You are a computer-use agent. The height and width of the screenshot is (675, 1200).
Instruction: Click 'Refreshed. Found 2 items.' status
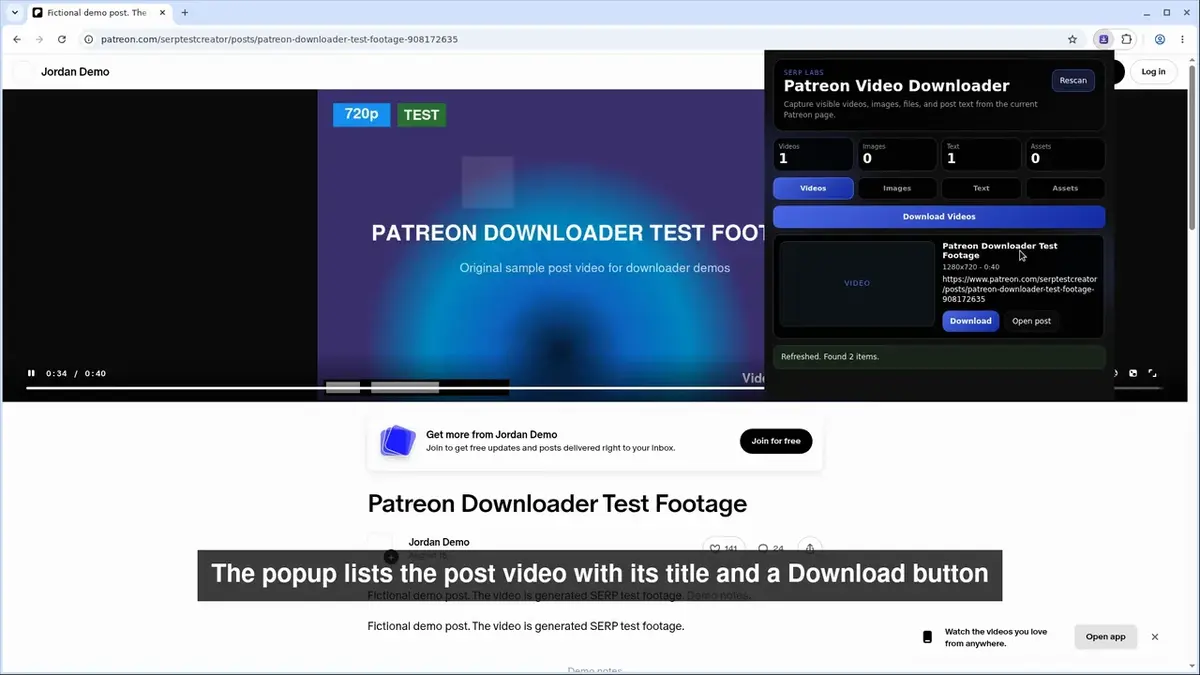click(x=939, y=356)
